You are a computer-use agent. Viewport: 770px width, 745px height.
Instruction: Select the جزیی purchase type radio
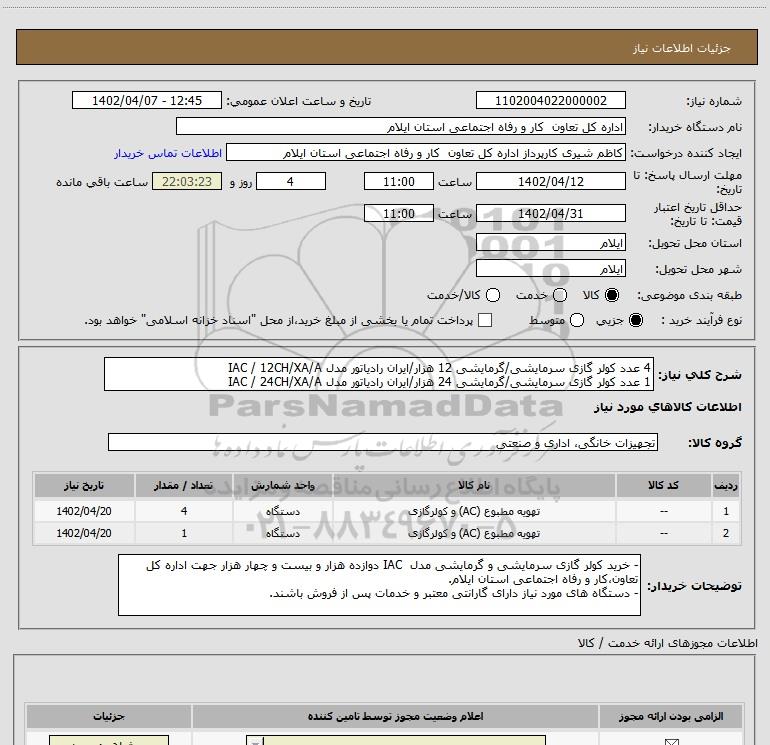point(636,320)
